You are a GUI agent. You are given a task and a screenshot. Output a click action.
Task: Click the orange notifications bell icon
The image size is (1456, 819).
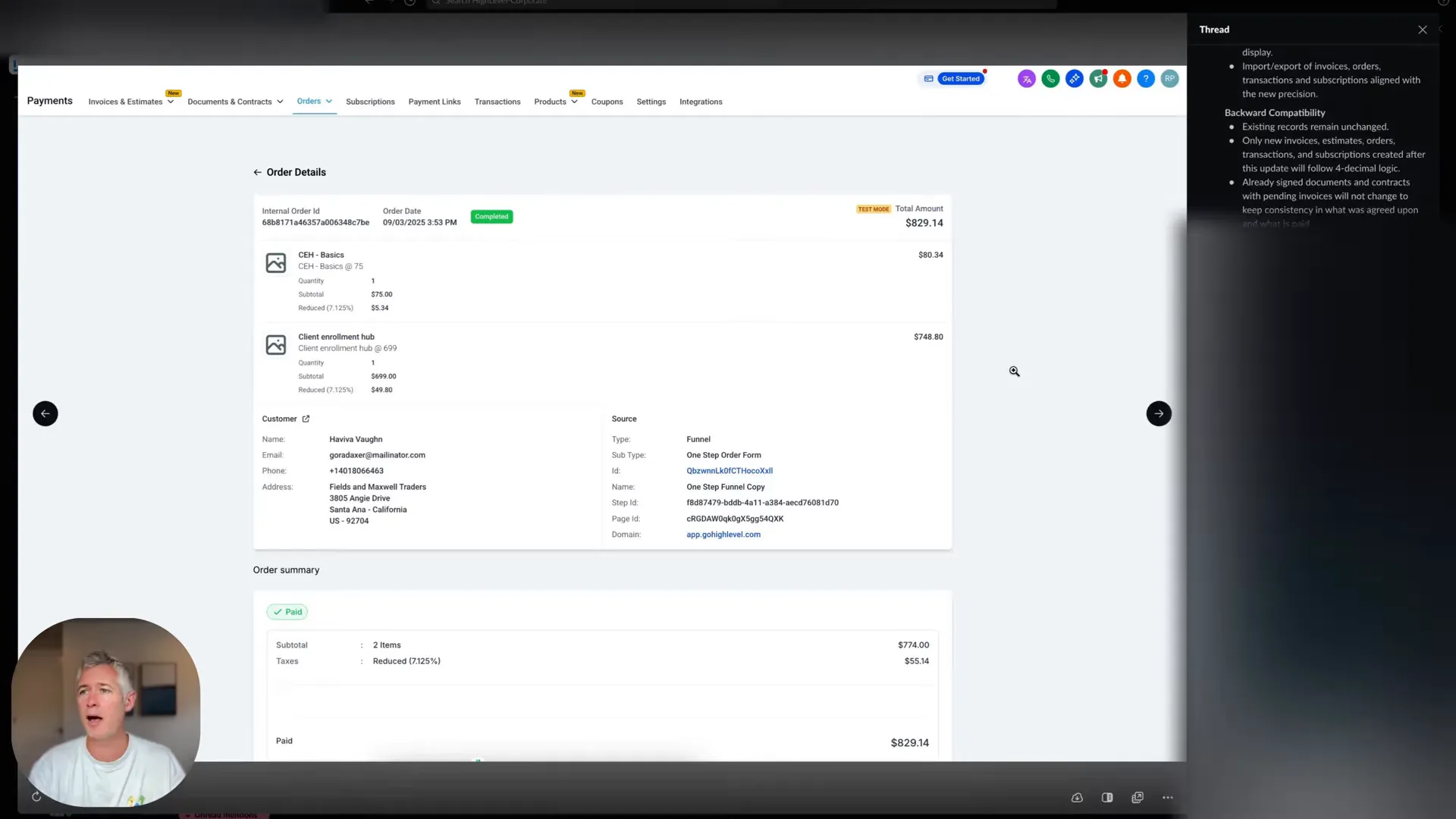coord(1122,79)
